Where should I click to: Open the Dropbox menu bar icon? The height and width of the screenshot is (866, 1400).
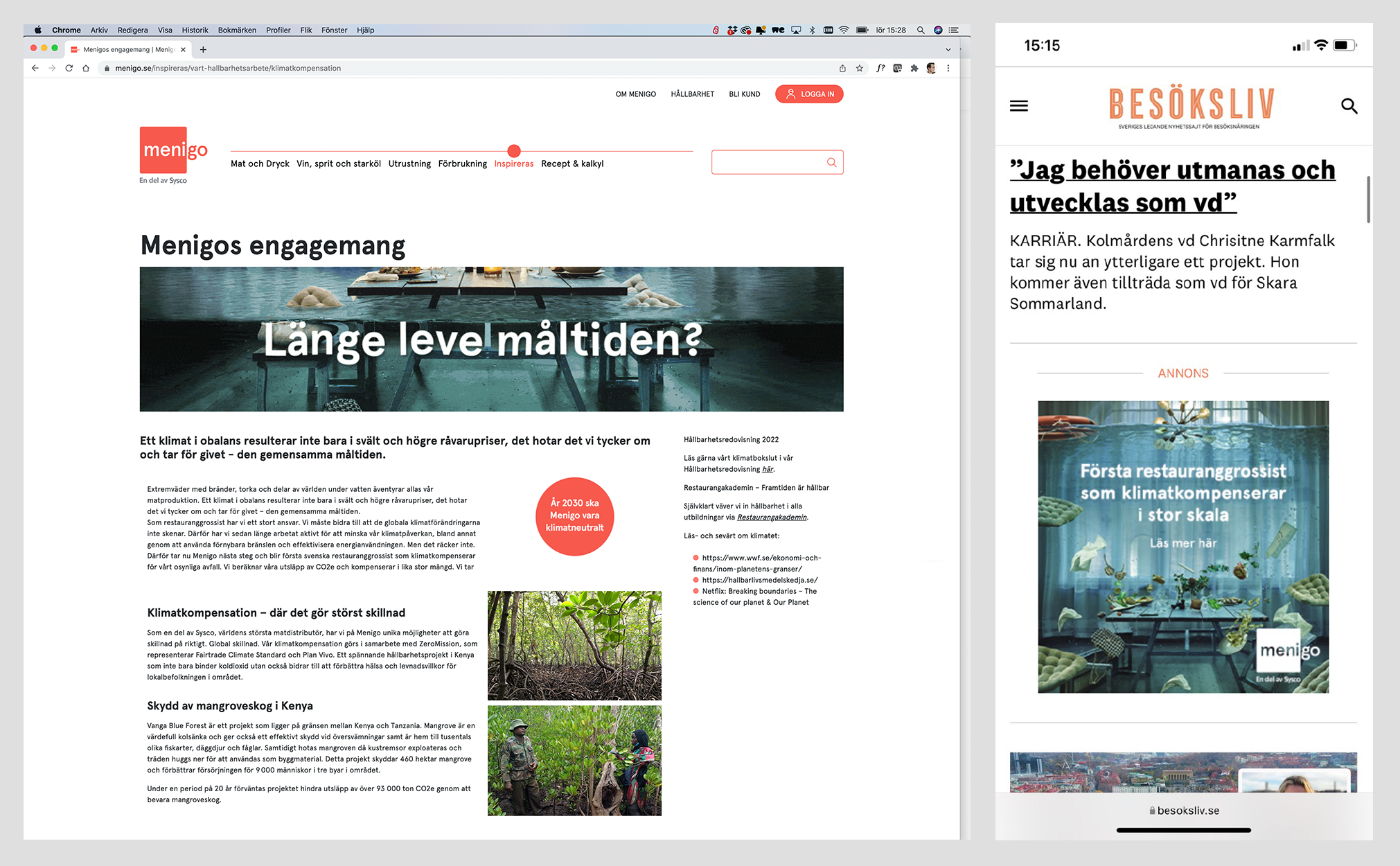point(732,30)
